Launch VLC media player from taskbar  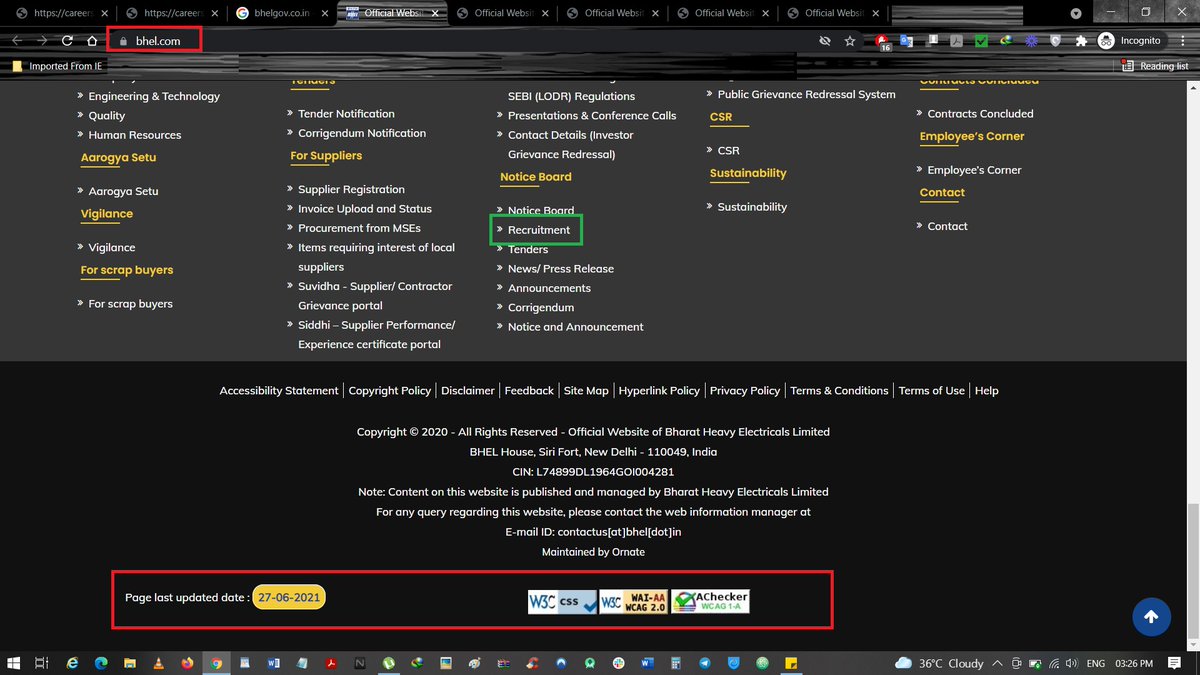(x=158, y=663)
